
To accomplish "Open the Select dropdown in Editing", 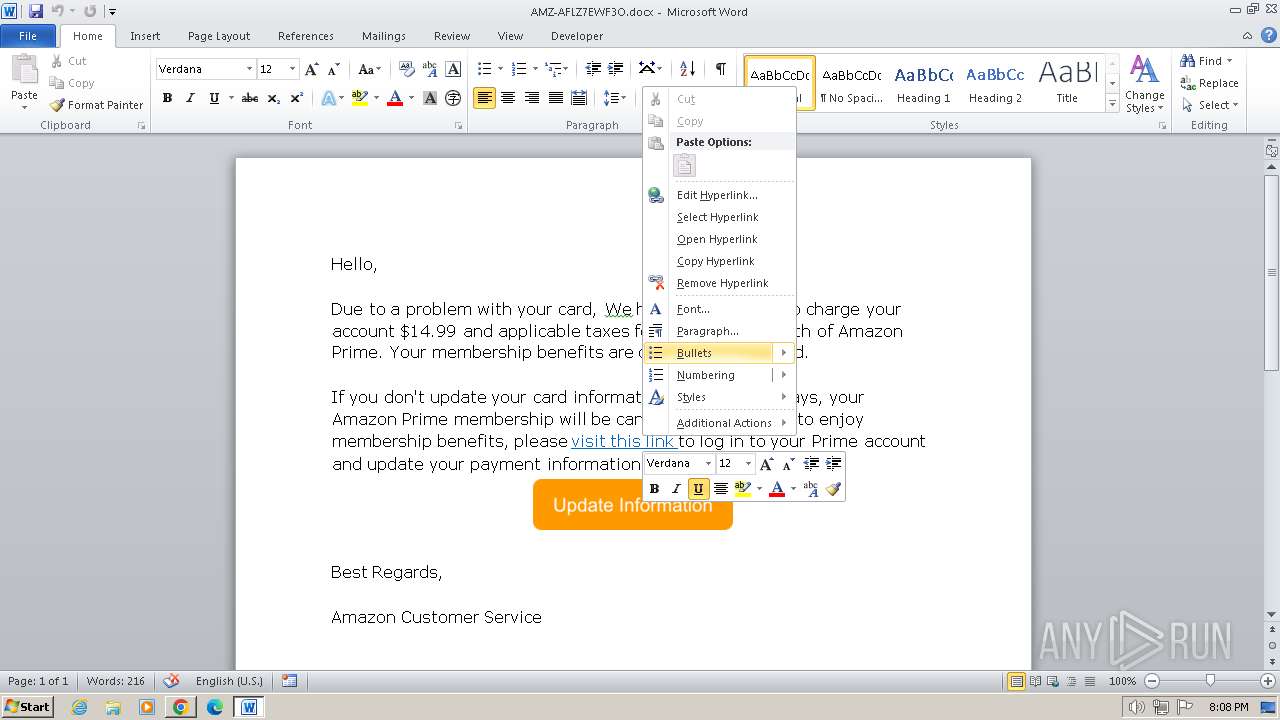I will coord(1210,105).
